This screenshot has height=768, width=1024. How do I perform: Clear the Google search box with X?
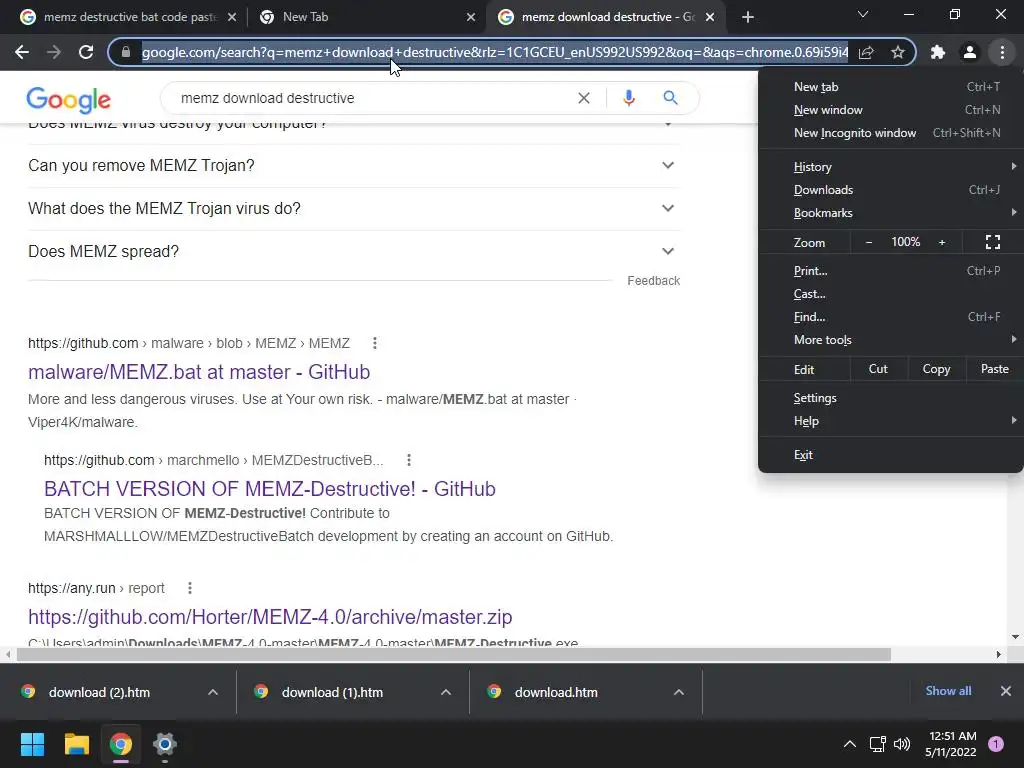pyautogui.click(x=584, y=98)
